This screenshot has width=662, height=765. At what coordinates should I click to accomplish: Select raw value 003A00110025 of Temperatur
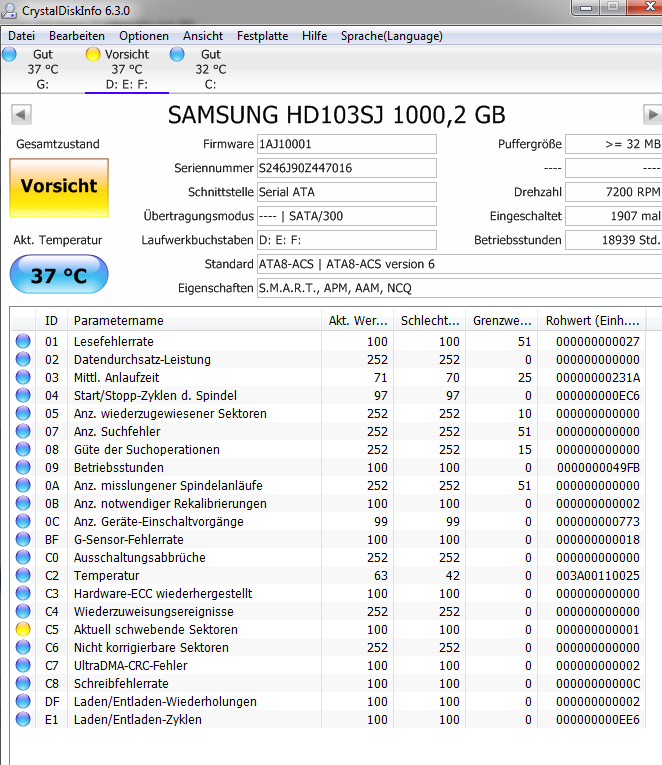tap(598, 576)
